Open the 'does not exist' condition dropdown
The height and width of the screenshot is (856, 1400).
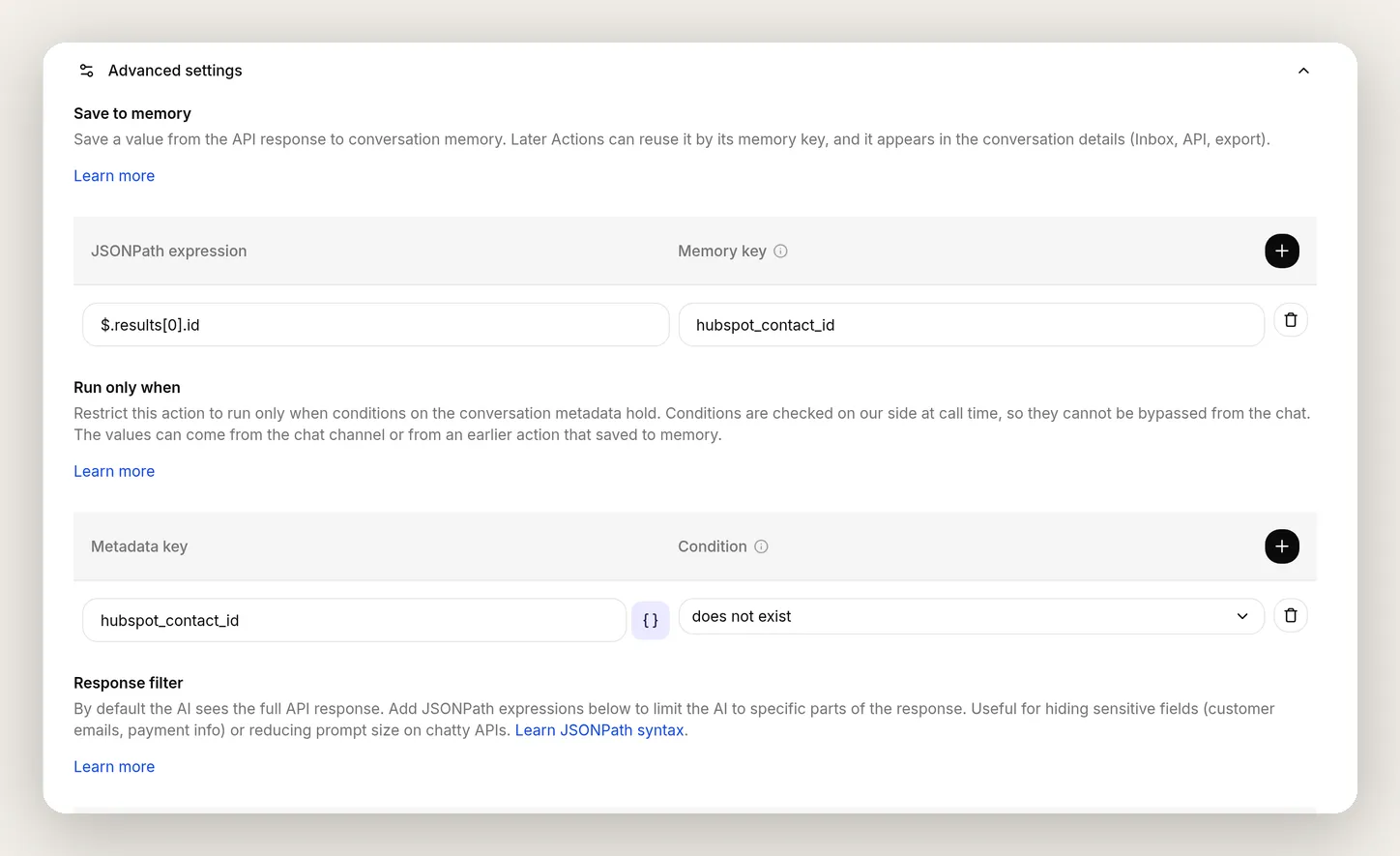click(971, 616)
